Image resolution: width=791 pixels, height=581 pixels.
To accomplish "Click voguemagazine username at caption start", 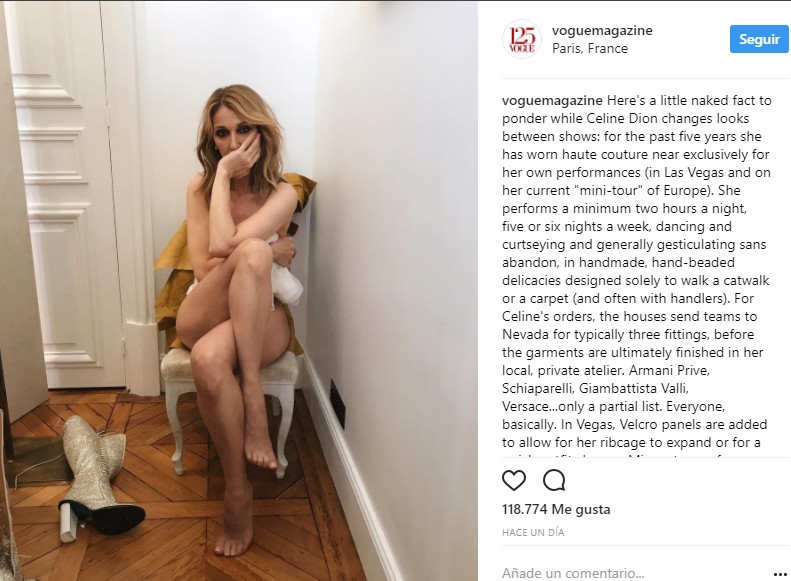I will pyautogui.click(x=552, y=100).
